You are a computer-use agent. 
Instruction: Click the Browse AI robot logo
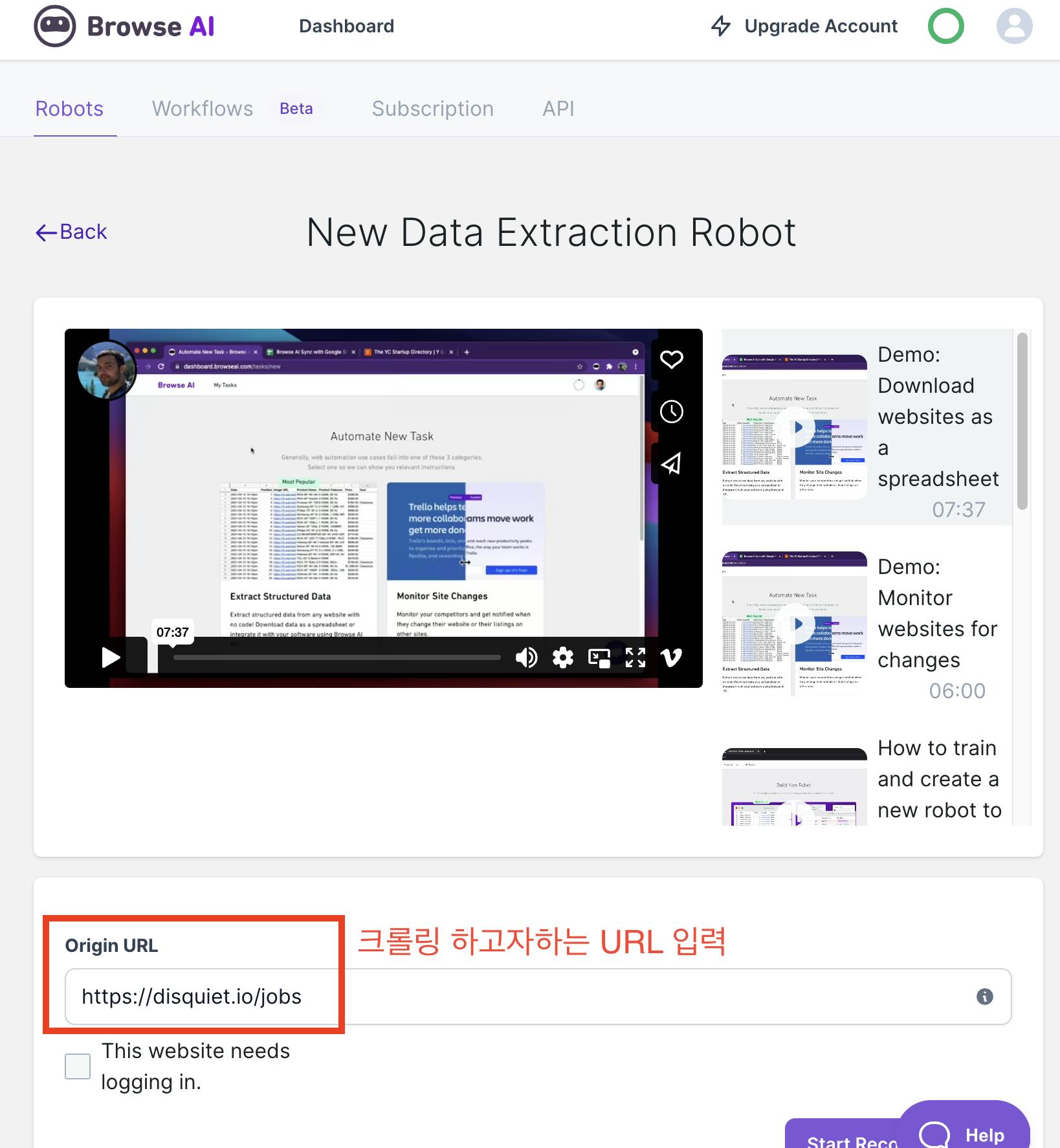click(55, 26)
